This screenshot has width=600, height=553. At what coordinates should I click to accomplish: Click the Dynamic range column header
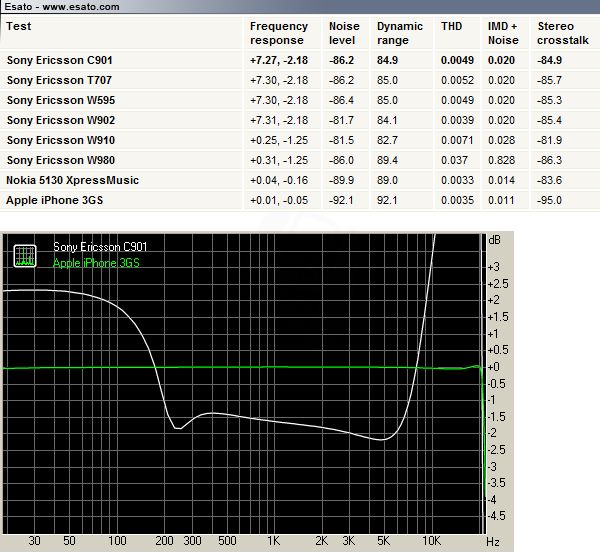pos(399,33)
